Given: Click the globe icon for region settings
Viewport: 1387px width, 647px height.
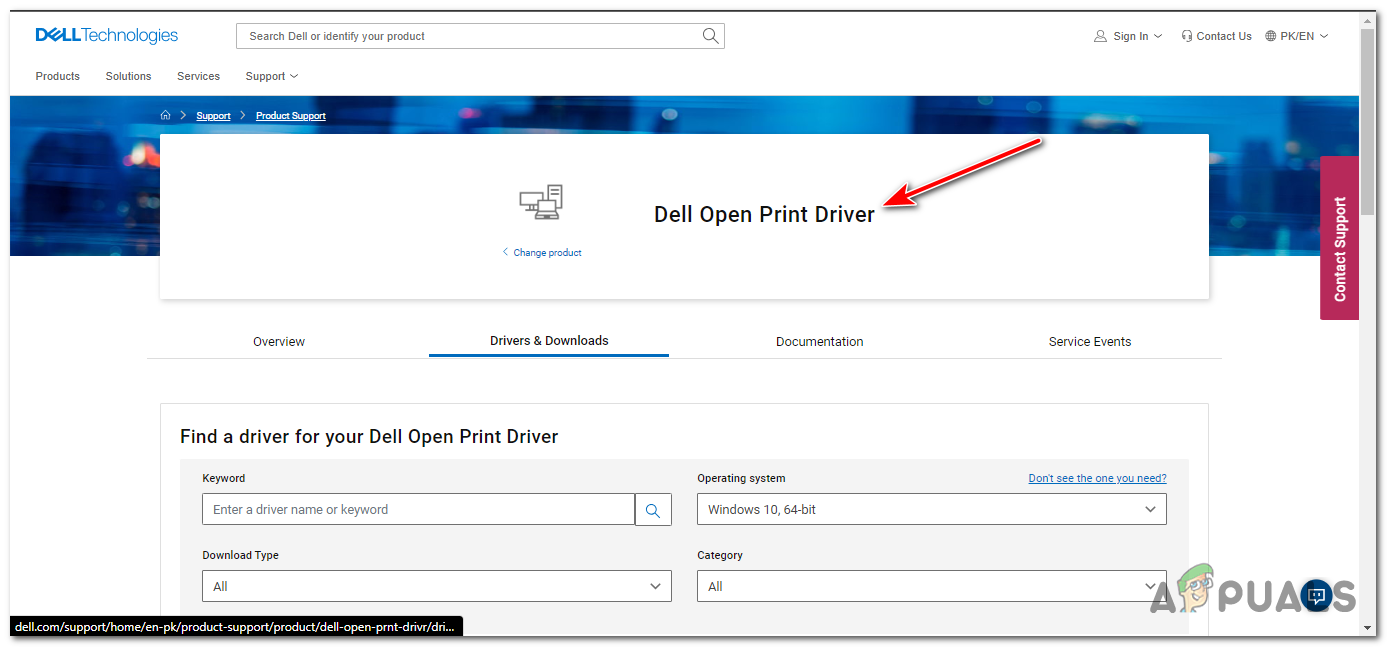Looking at the screenshot, I should point(1268,35).
